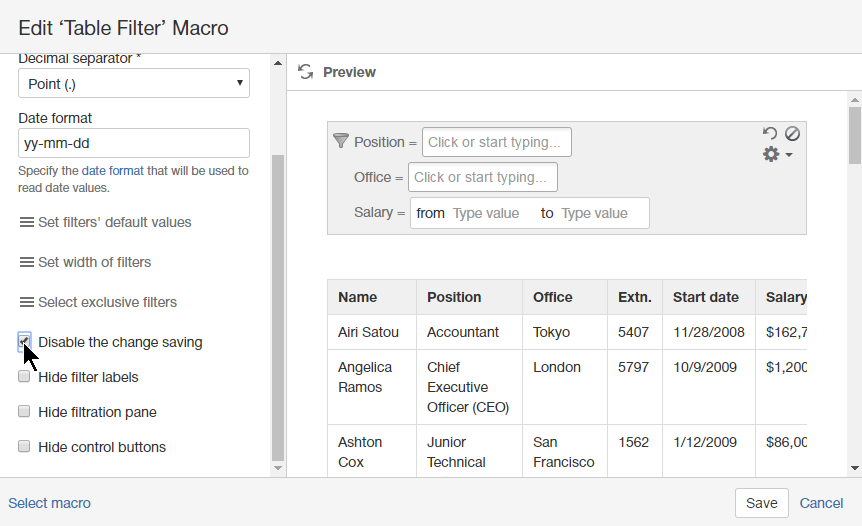Click the undo filter changes icon
862x526 pixels.
click(769, 133)
